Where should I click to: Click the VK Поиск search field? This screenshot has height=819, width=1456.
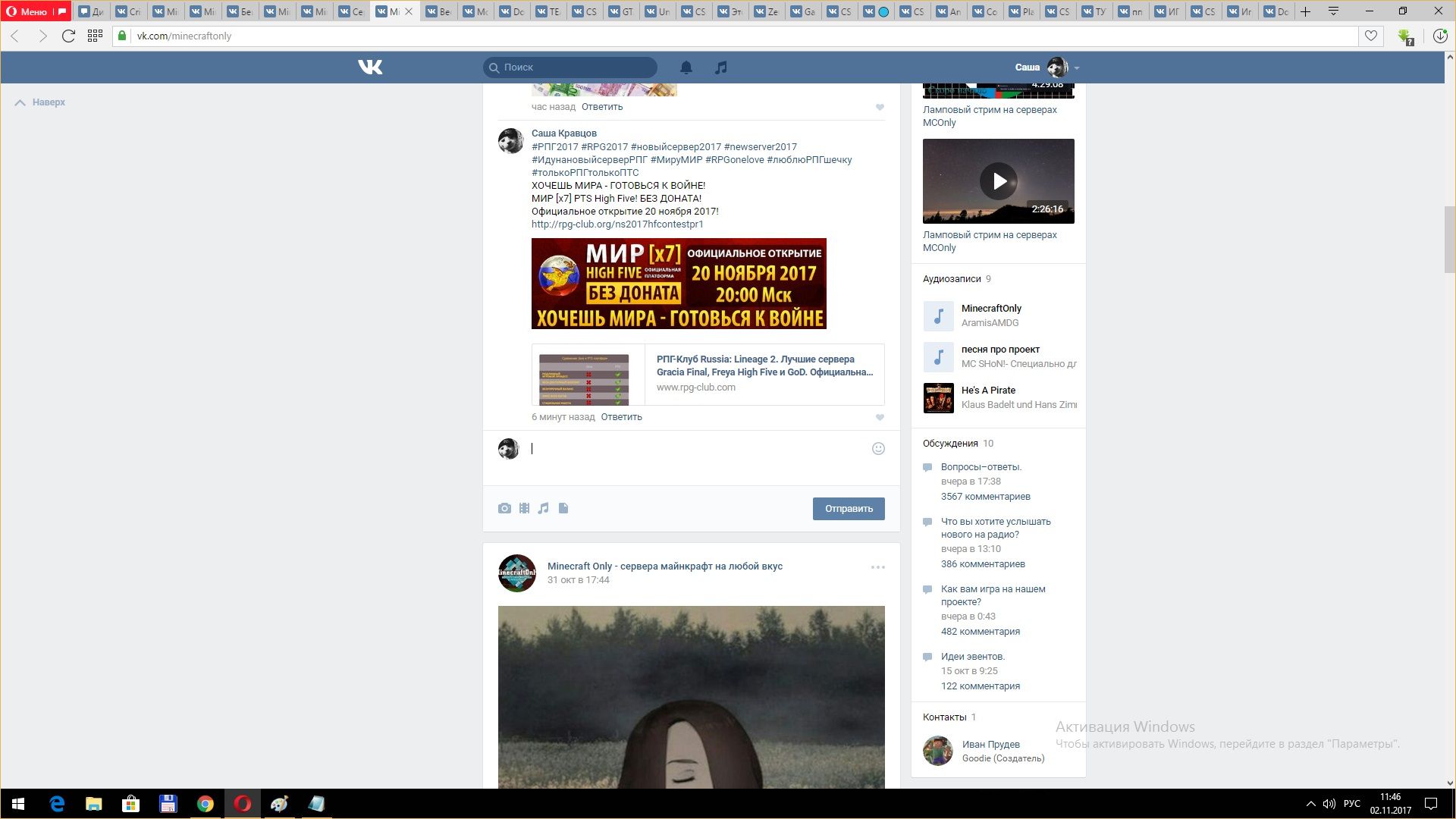pos(570,67)
